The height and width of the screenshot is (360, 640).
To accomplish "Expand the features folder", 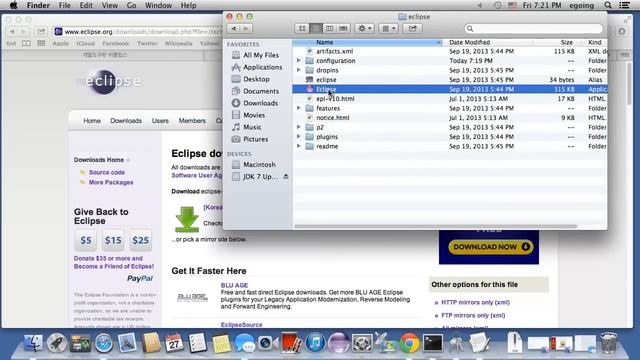I will point(299,108).
